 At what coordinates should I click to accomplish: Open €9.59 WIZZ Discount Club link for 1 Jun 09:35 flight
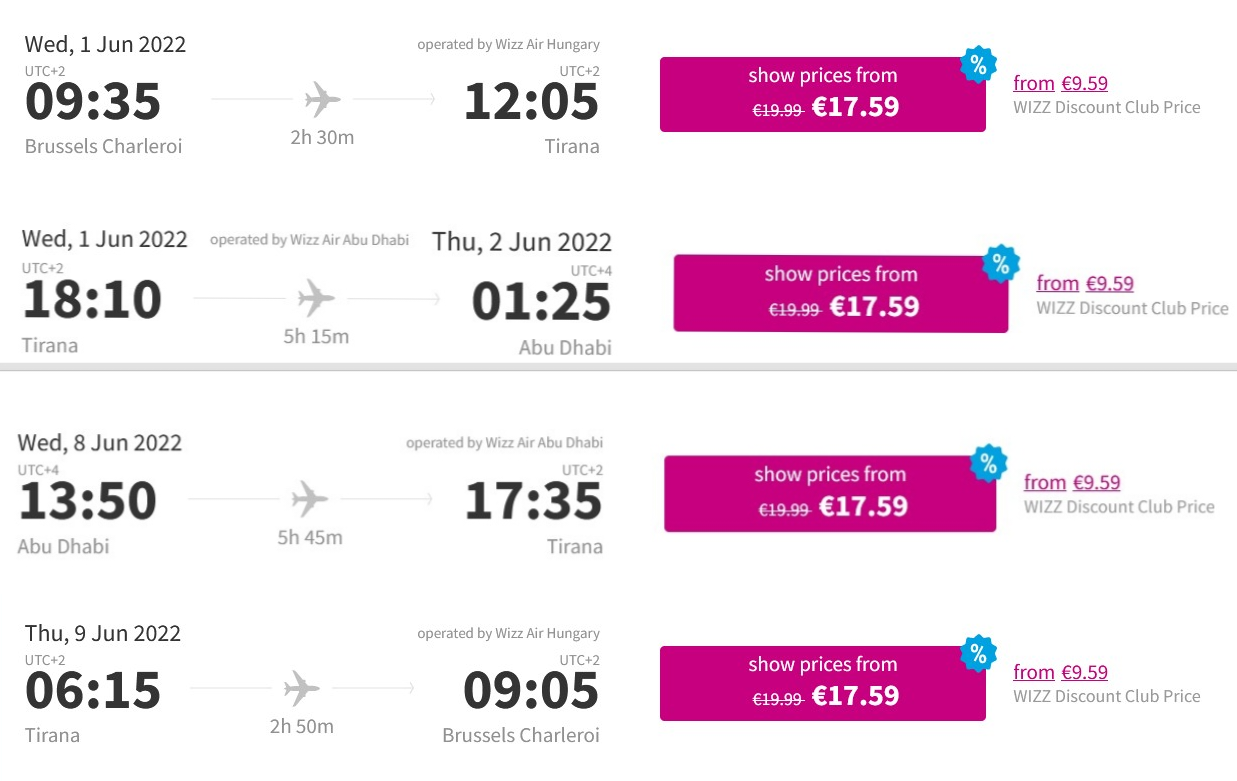point(1060,83)
